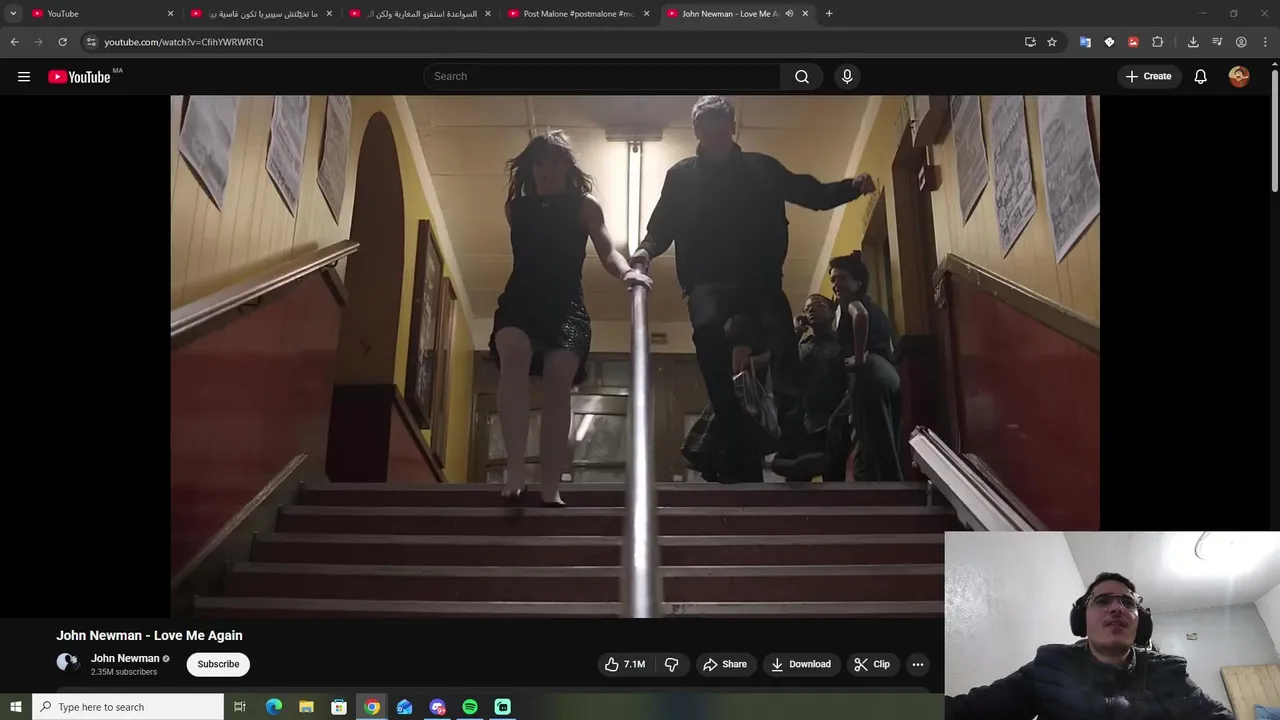
Task: Open Task View on the taskbar
Action: 240,707
